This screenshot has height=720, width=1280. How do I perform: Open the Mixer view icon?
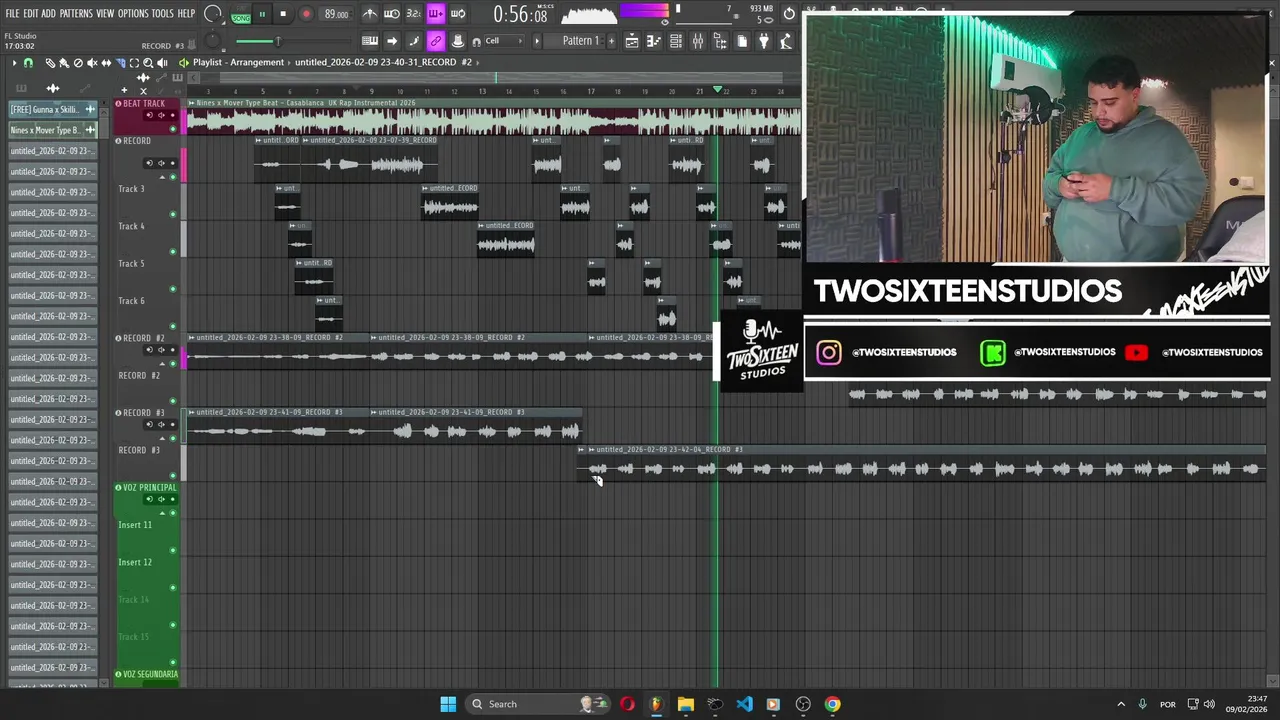(698, 41)
